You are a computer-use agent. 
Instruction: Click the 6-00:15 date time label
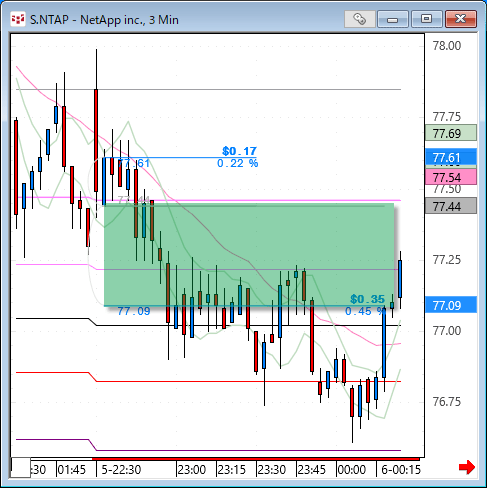pyautogui.click(x=401, y=470)
